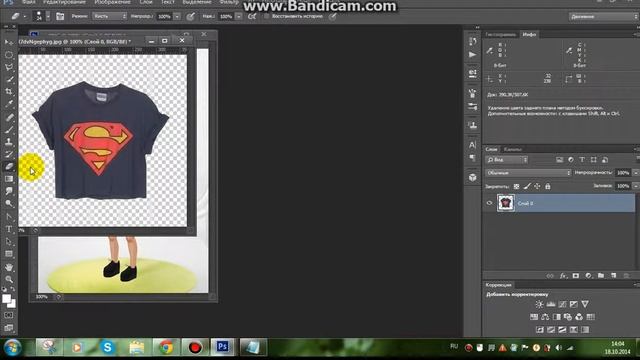Select the Lasso tool
Screen dimensions: 640x360
click(9, 67)
